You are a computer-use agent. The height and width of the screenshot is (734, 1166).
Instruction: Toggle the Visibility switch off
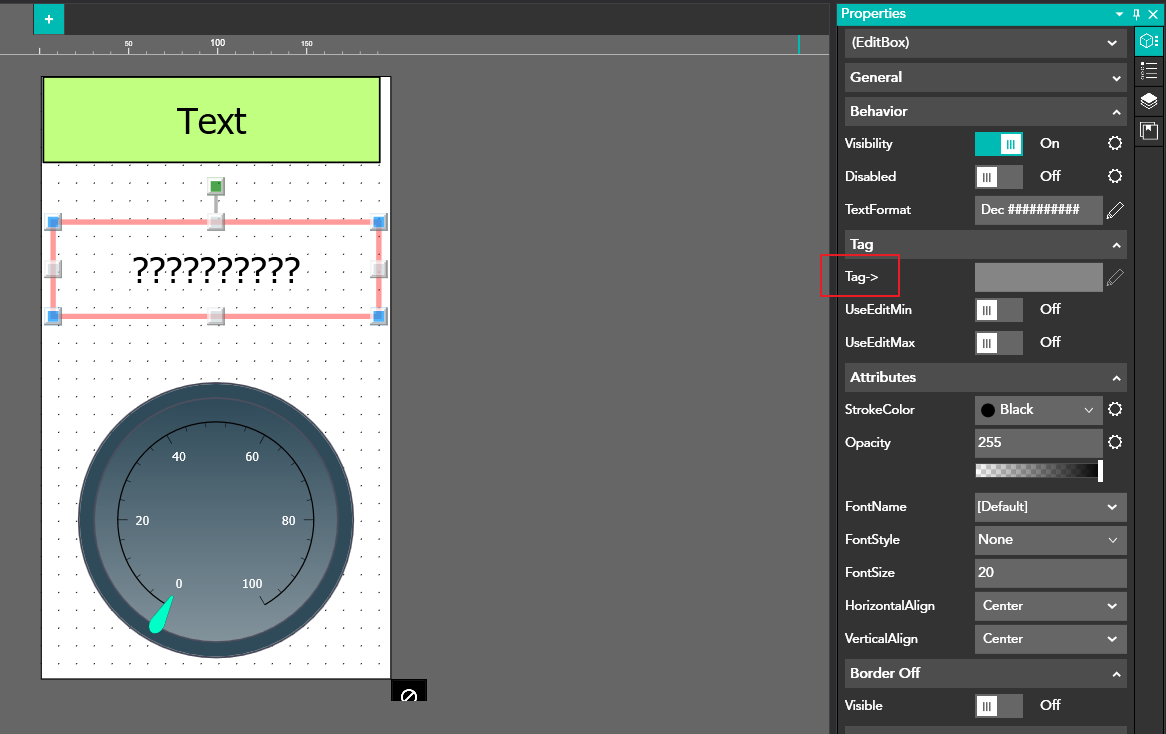pyautogui.click(x=998, y=144)
